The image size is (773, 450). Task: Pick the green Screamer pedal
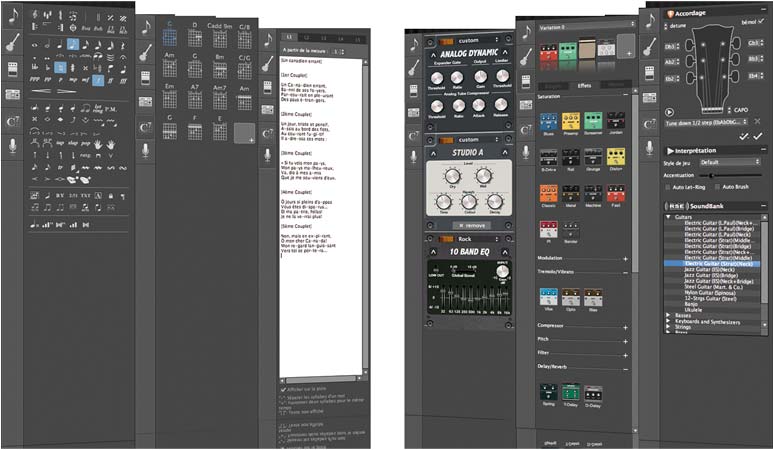point(593,122)
